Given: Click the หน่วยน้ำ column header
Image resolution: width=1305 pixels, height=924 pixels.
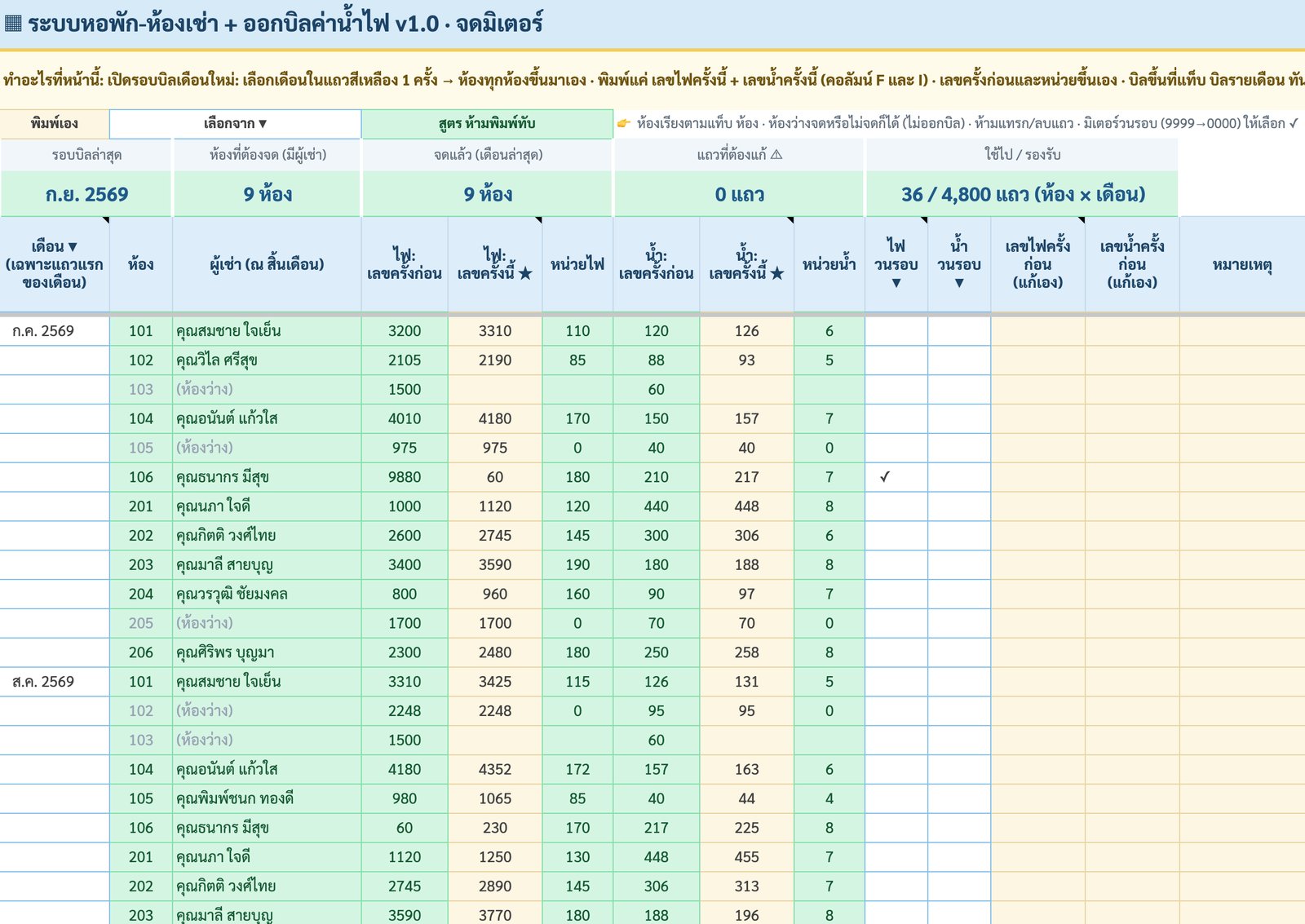Looking at the screenshot, I should [829, 264].
